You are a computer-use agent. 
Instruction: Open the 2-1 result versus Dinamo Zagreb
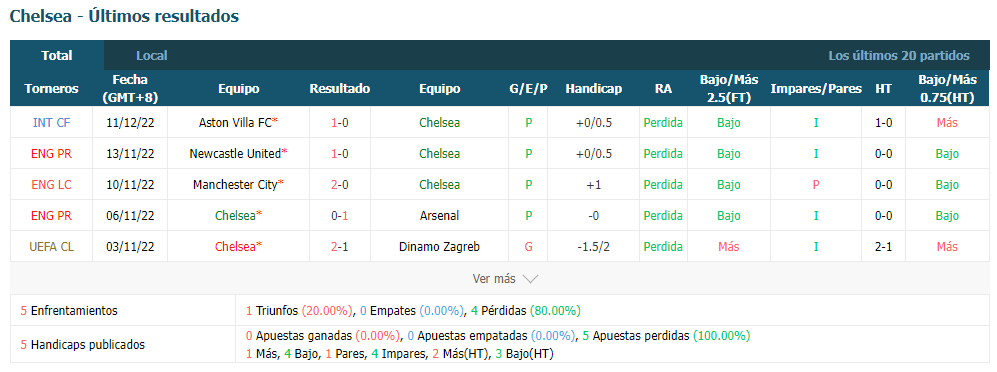[x=340, y=247]
